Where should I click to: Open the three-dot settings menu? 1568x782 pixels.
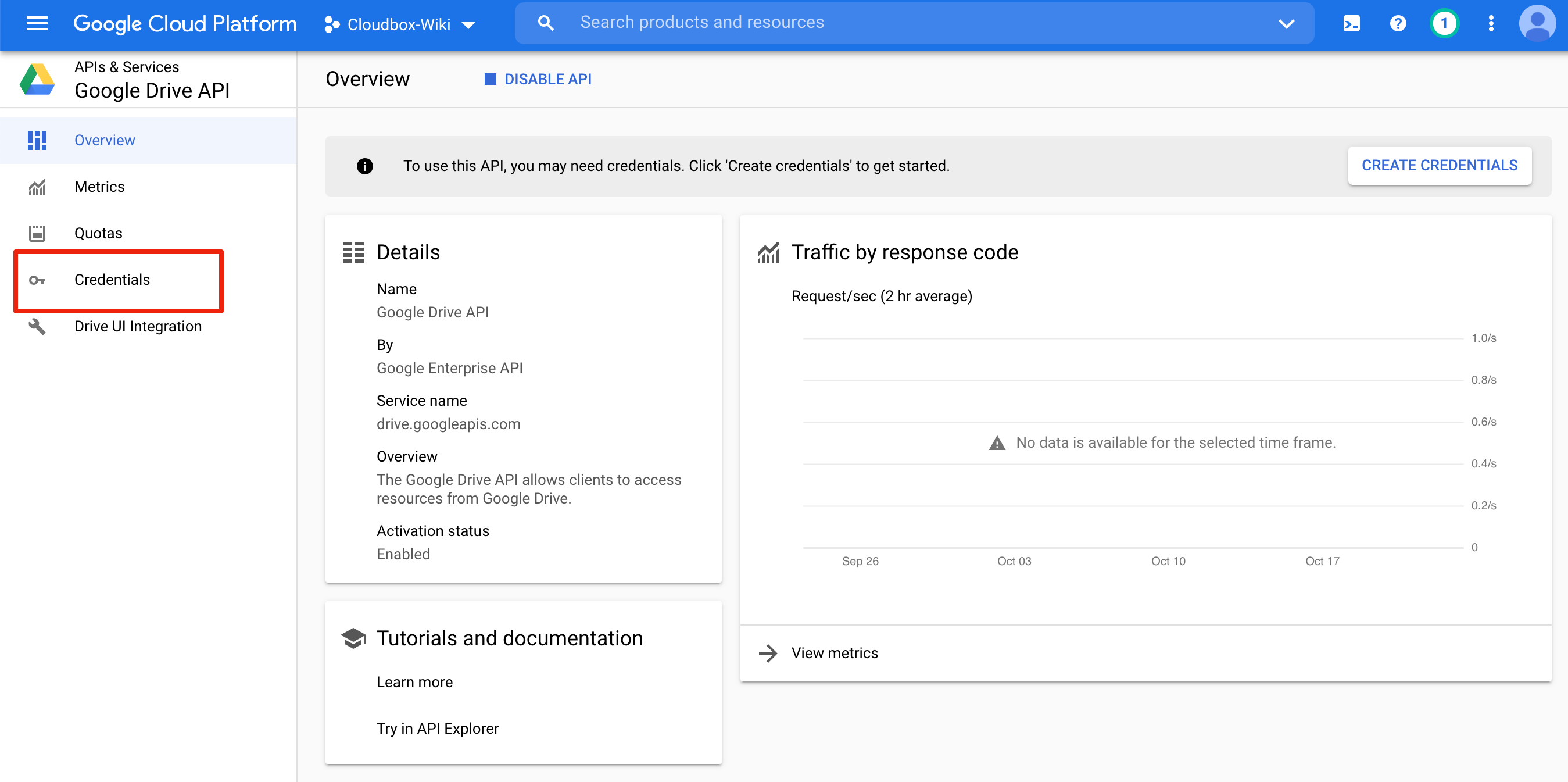(1491, 24)
